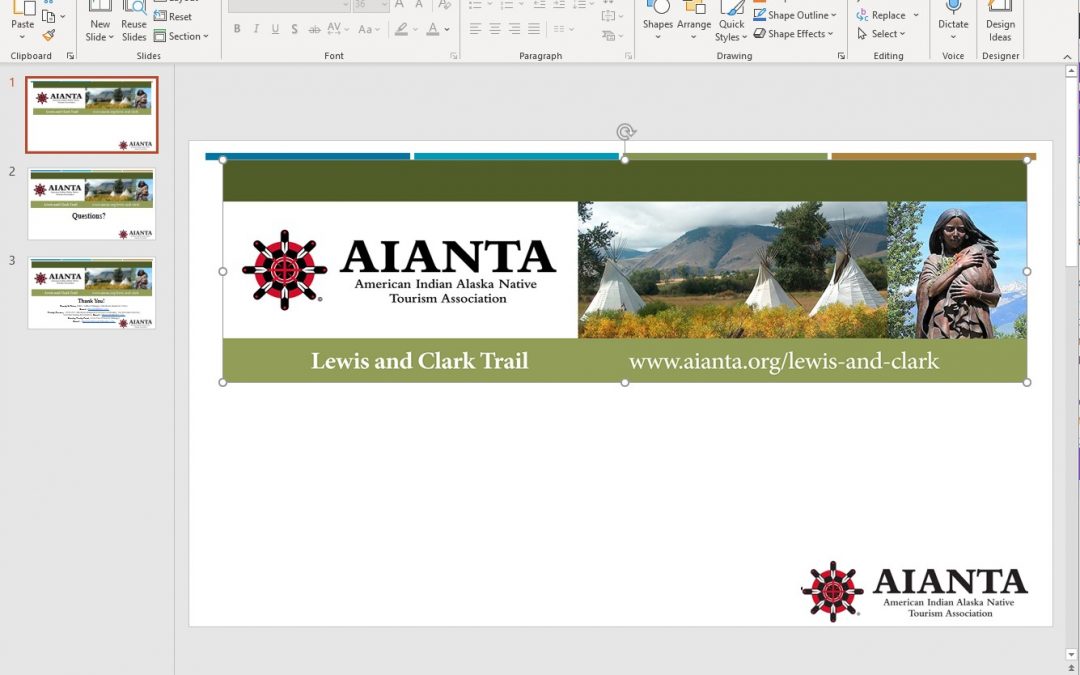Screen dimensions: 1080x675
Task: Open the Arrange menu
Action: click(694, 21)
